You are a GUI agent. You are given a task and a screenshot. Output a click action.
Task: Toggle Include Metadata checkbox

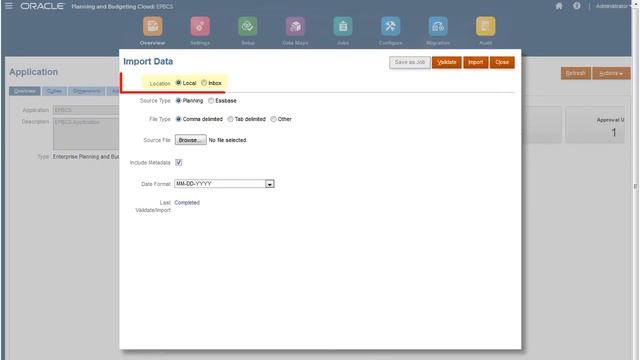[179, 162]
